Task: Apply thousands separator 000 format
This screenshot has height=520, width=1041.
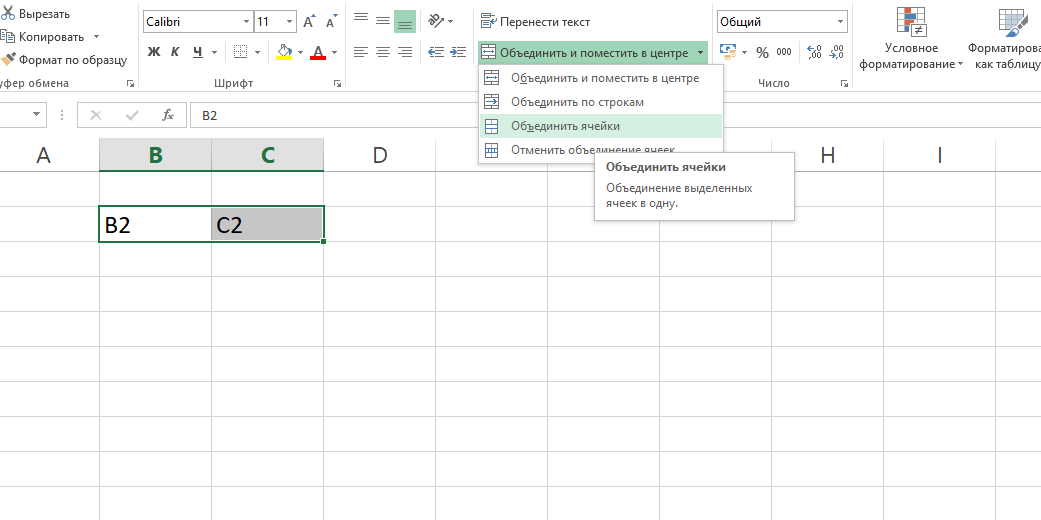Action: [784, 52]
